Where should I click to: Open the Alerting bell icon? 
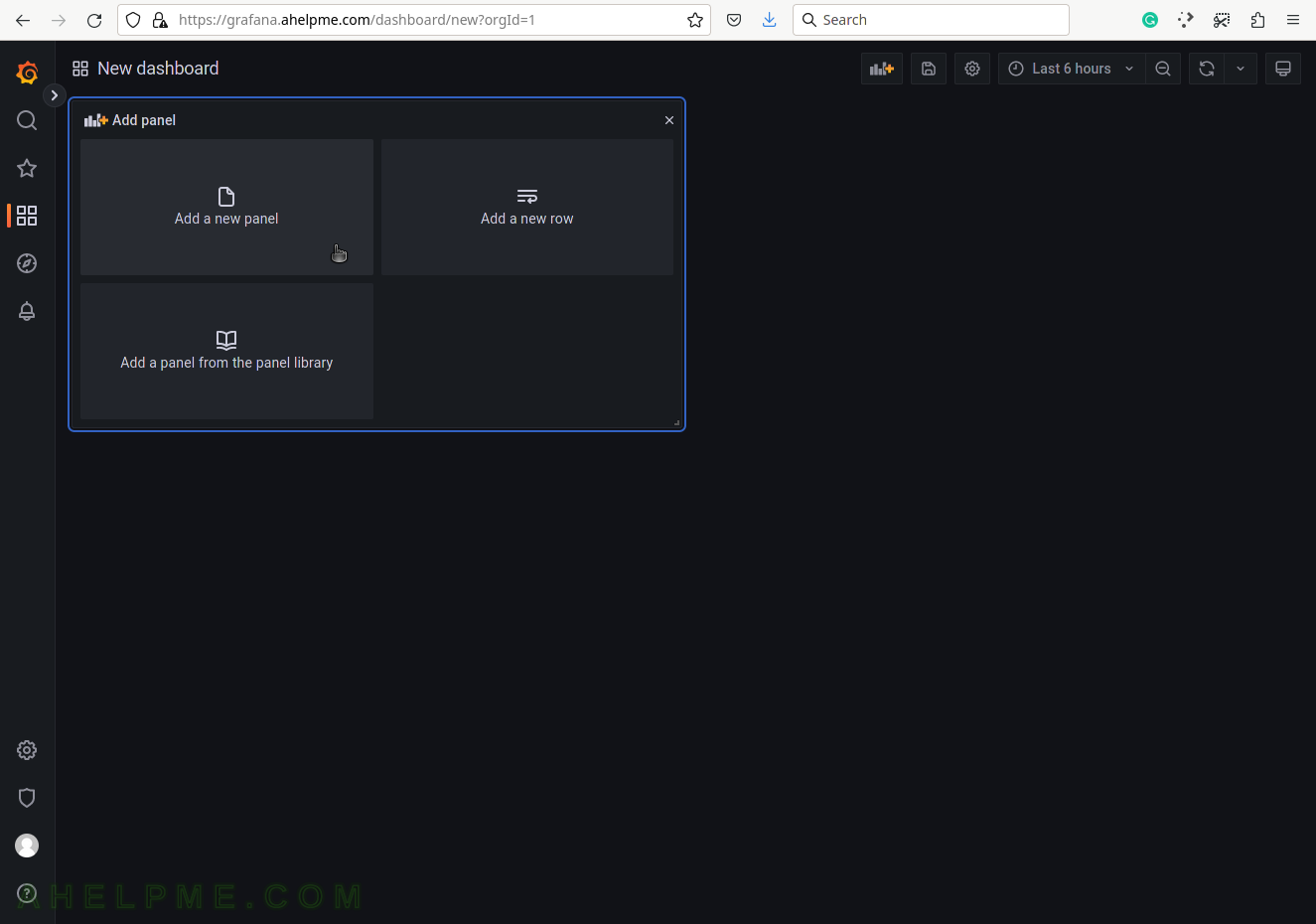point(27,311)
